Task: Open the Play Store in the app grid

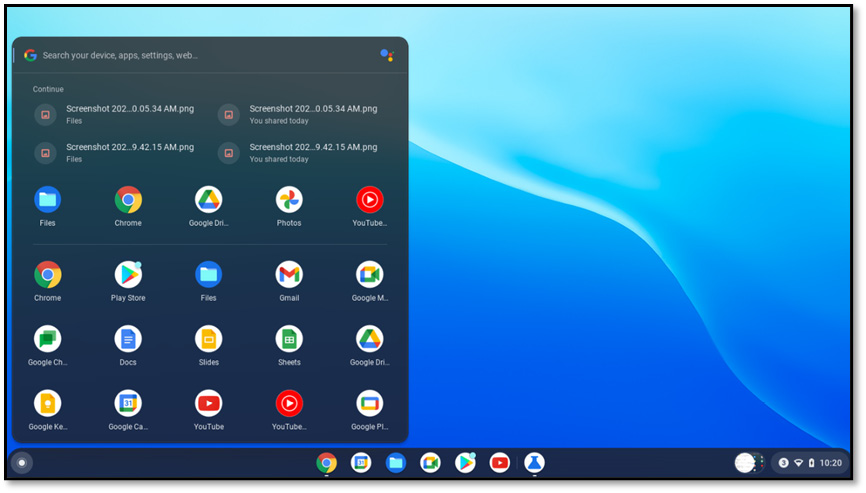Action: (x=128, y=282)
